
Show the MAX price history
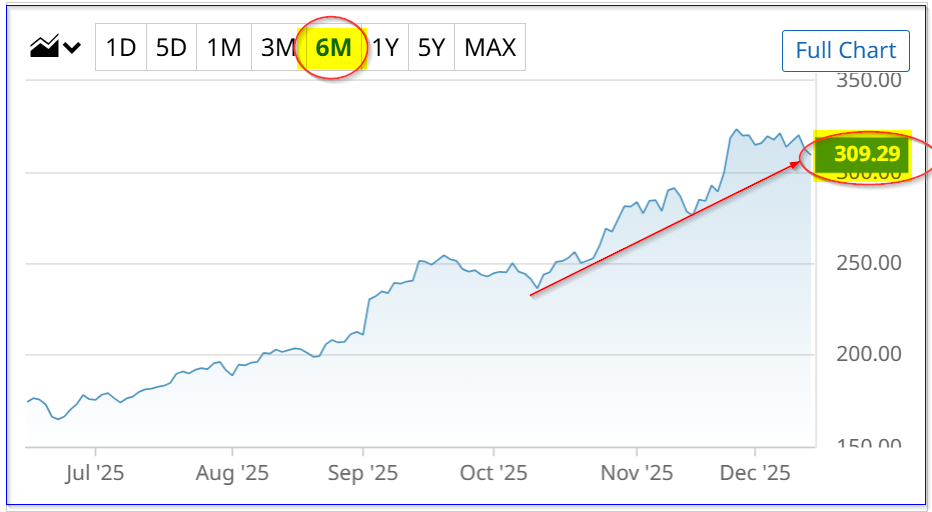click(x=490, y=47)
